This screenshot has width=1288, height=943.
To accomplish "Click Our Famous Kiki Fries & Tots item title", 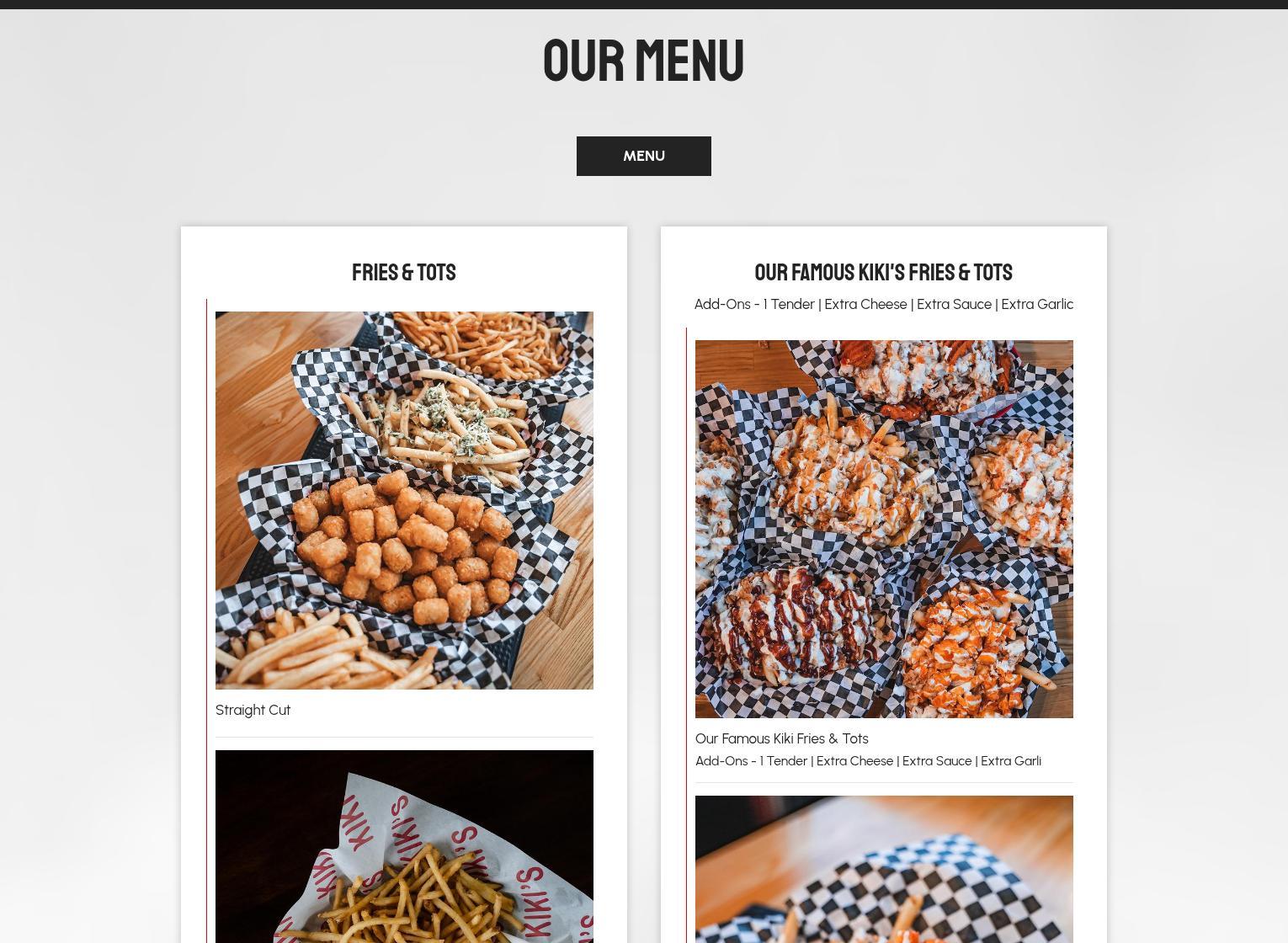I will 781,738.
